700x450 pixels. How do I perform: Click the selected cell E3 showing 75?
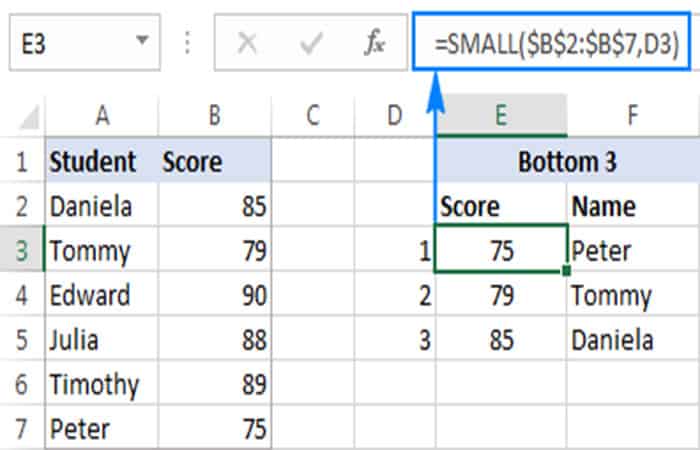pyautogui.click(x=501, y=249)
